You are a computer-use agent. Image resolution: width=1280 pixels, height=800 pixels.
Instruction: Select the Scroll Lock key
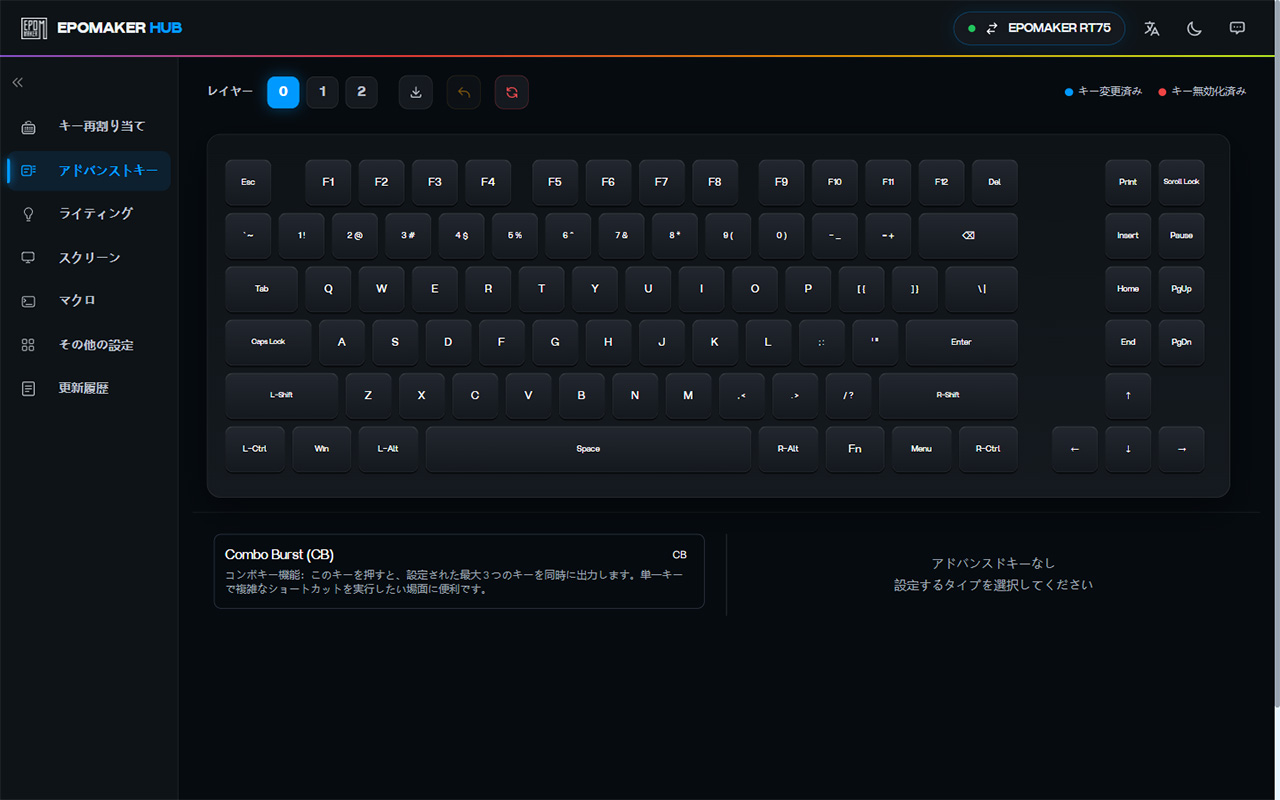(x=1182, y=182)
